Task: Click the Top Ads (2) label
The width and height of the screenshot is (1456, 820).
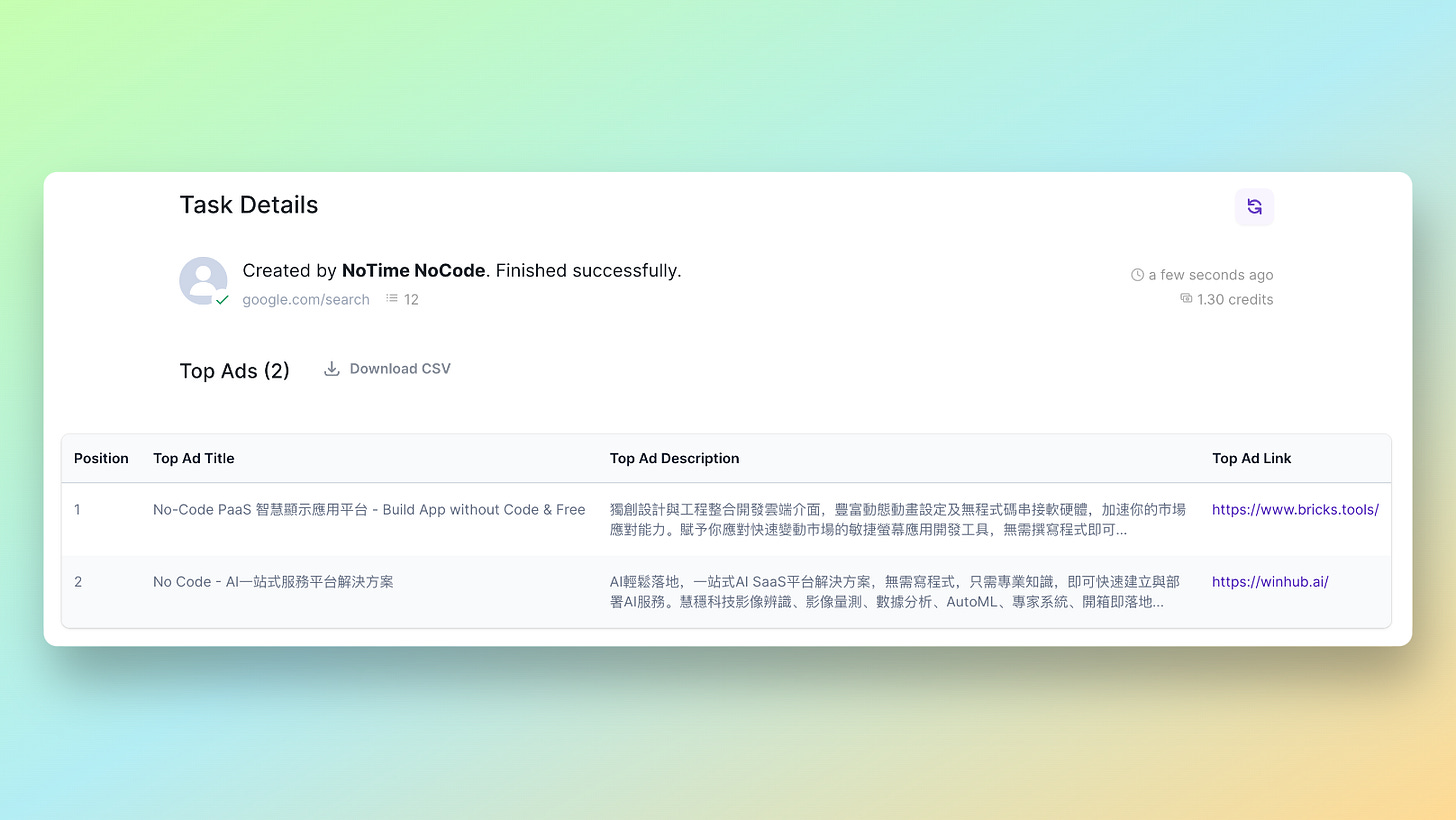Action: [x=234, y=370]
